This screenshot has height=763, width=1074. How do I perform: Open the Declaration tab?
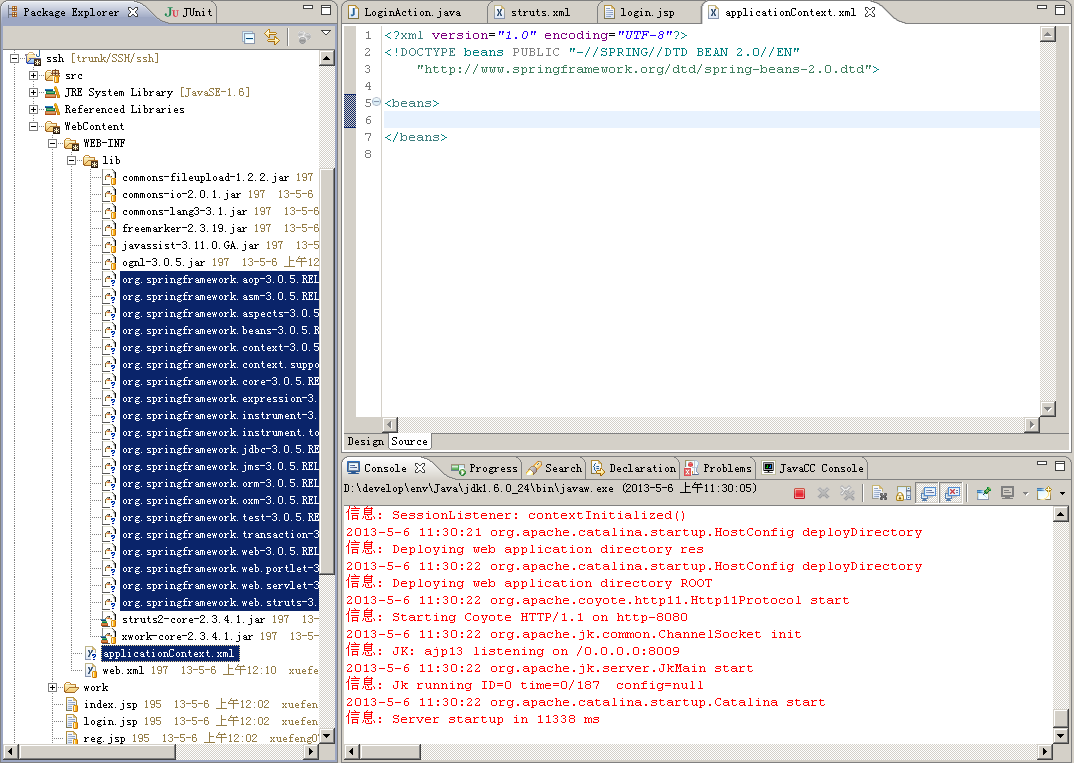click(634, 468)
